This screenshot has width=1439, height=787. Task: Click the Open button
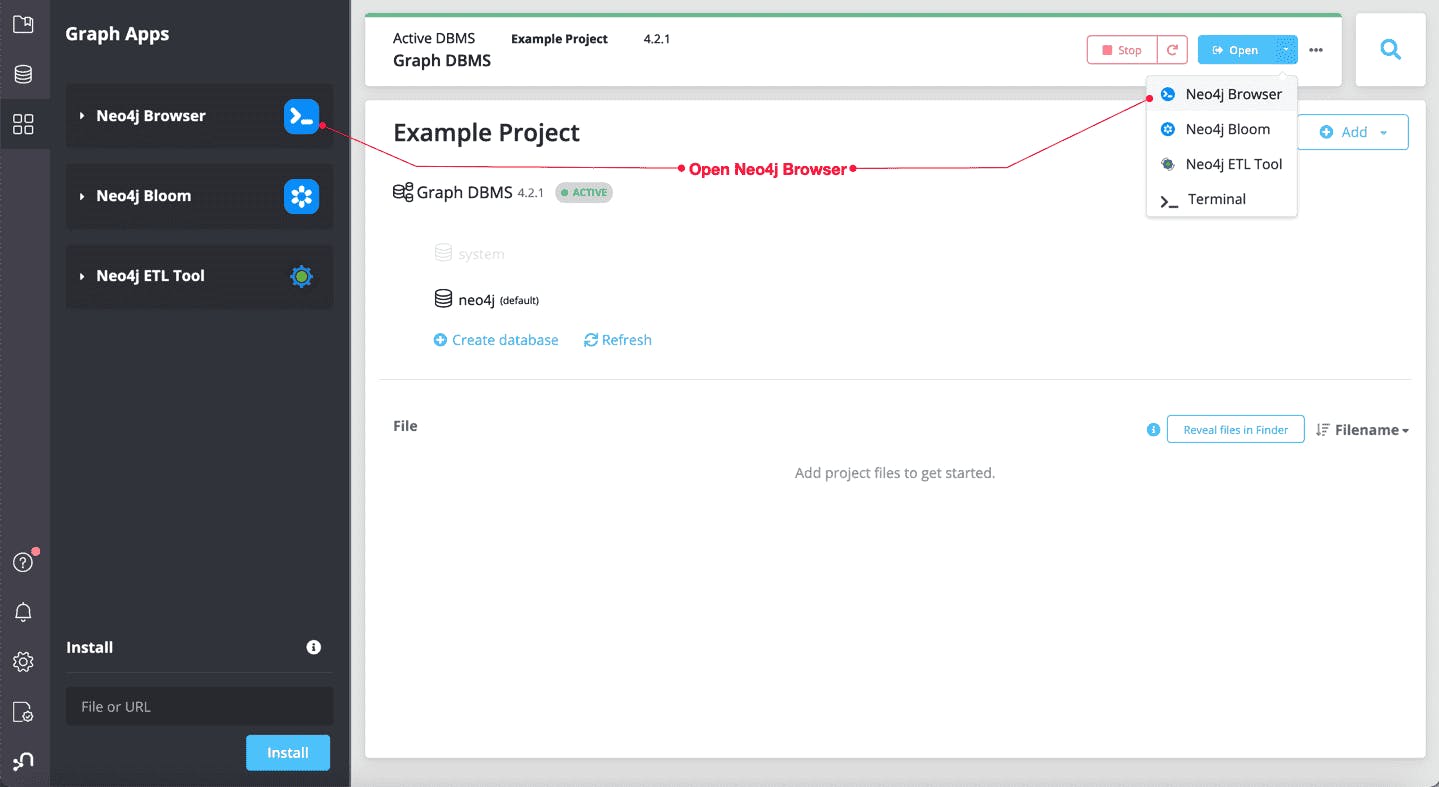tap(1236, 50)
